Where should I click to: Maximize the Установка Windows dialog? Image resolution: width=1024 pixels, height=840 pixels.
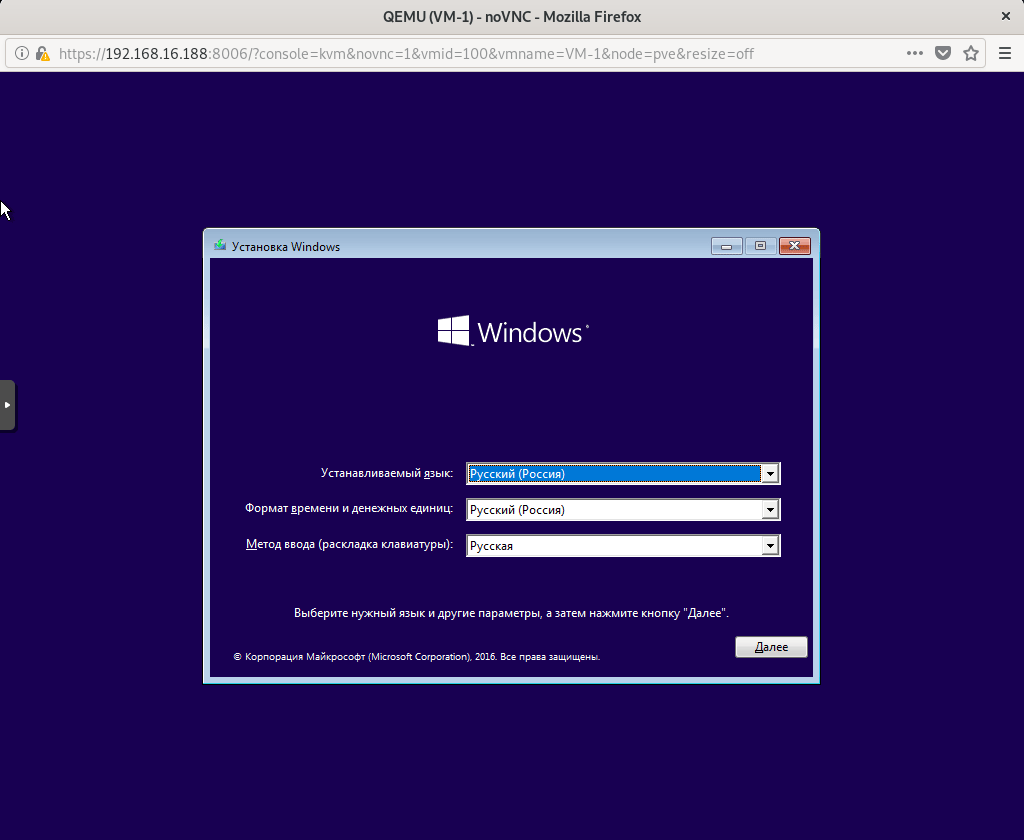(760, 246)
